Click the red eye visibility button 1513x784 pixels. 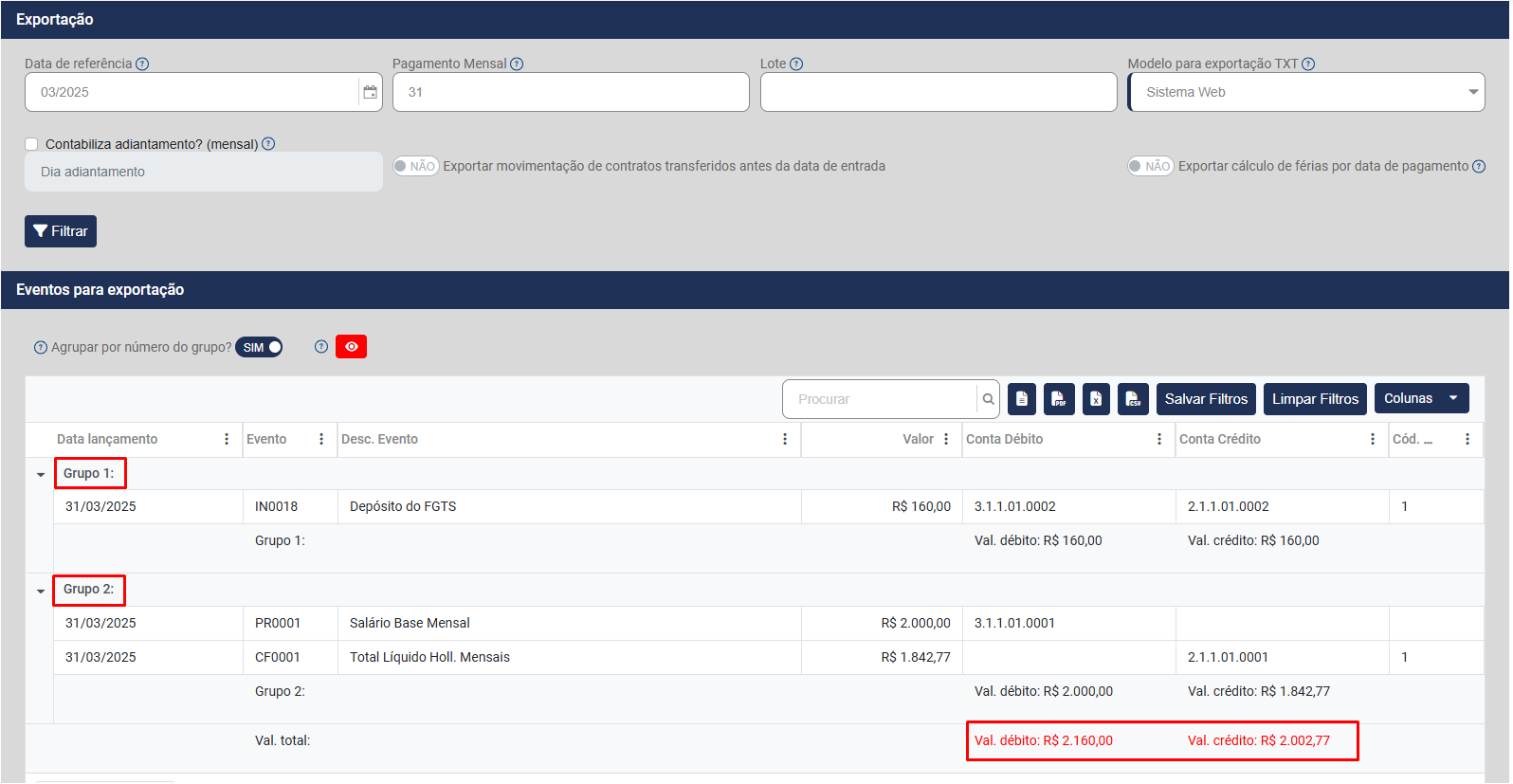[x=351, y=347]
